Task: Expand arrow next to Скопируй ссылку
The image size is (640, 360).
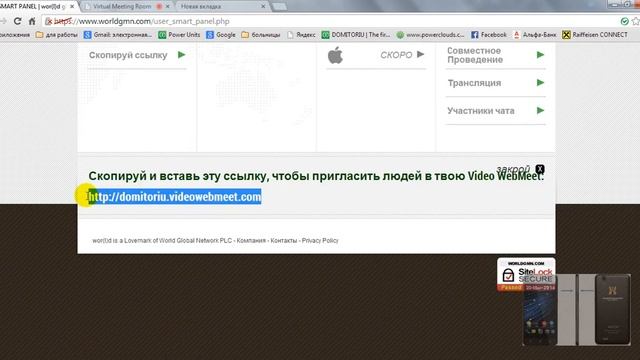Action: [x=182, y=55]
